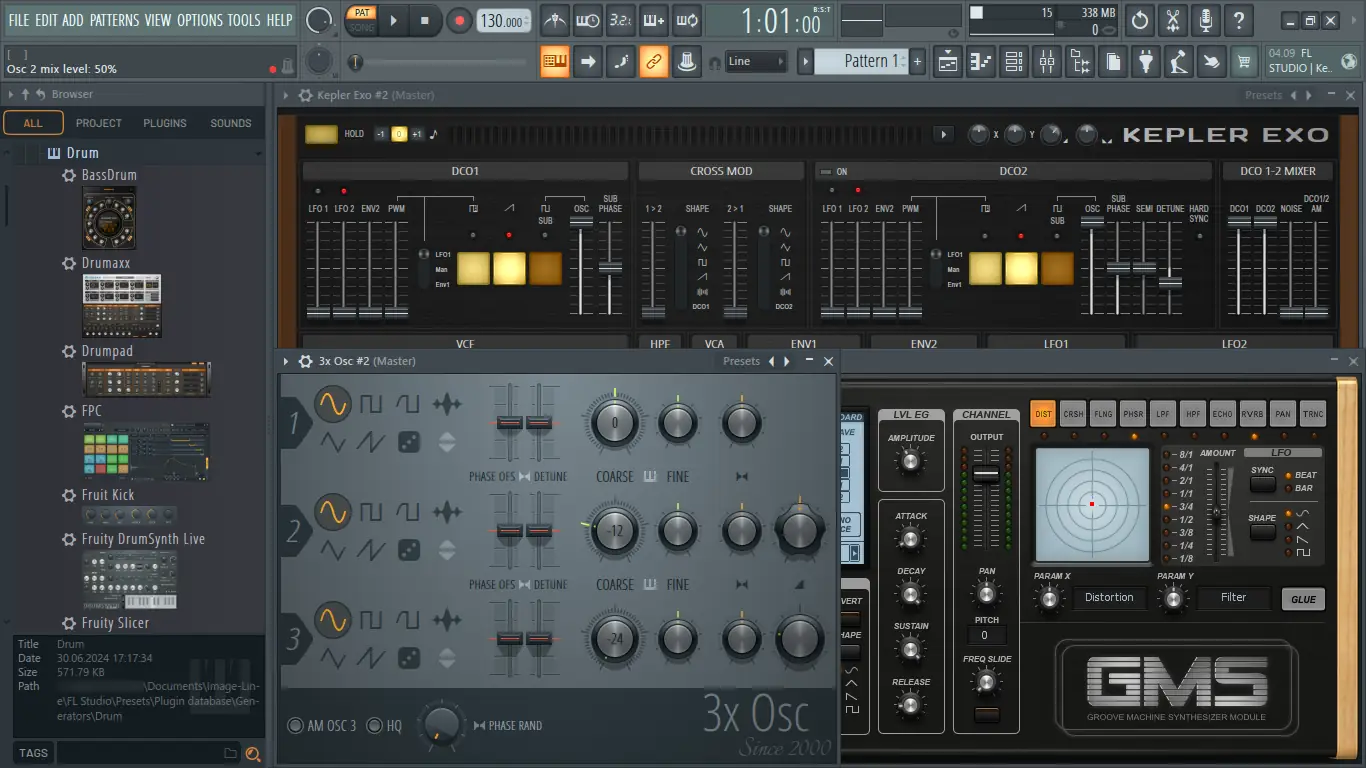
Task: Select random noise dice shape for oscillator 3
Action: (409, 657)
